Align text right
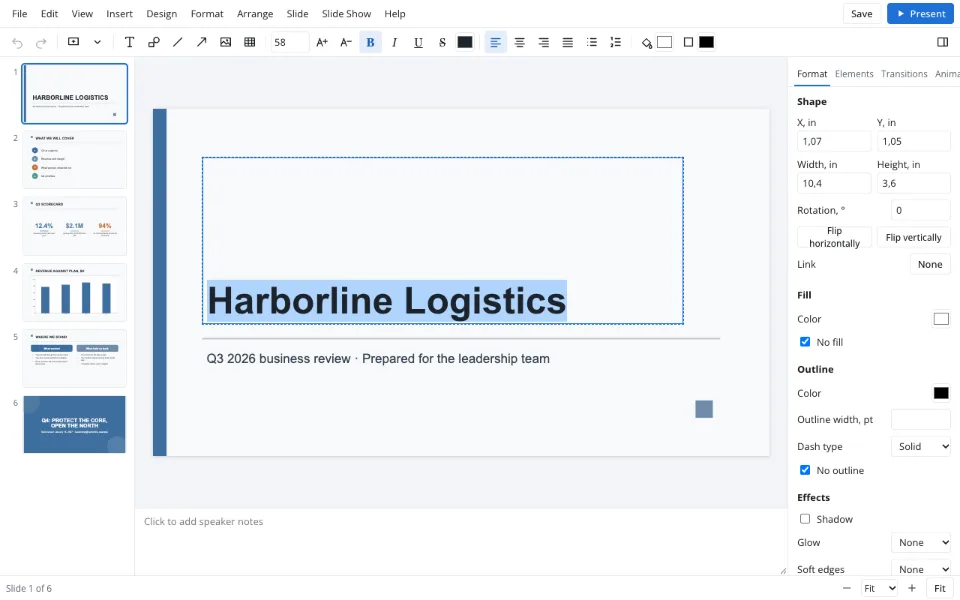Image resolution: width=960 pixels, height=600 pixels. pyautogui.click(x=543, y=42)
